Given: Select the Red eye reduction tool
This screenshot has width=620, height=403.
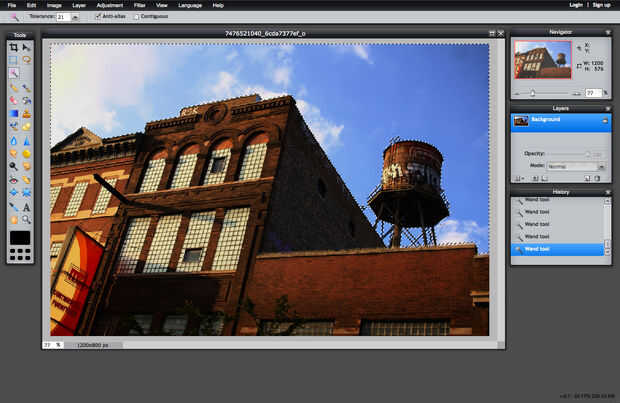Looking at the screenshot, I should coord(14,180).
